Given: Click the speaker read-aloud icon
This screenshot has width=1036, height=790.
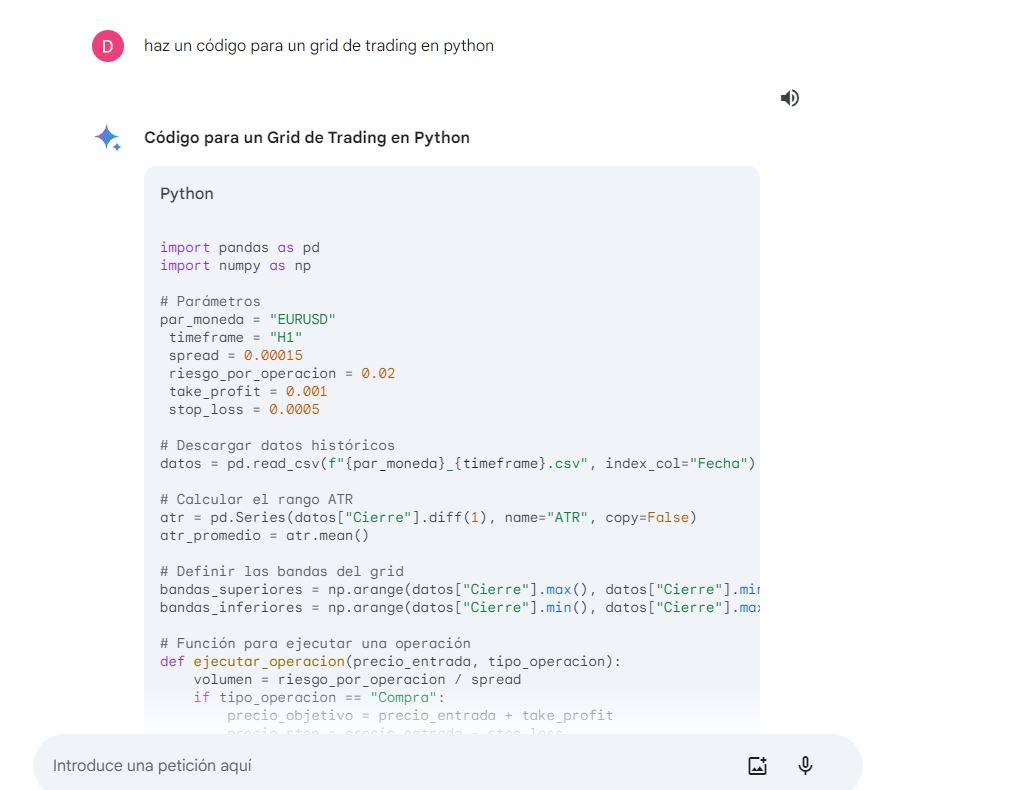Looking at the screenshot, I should pos(790,98).
